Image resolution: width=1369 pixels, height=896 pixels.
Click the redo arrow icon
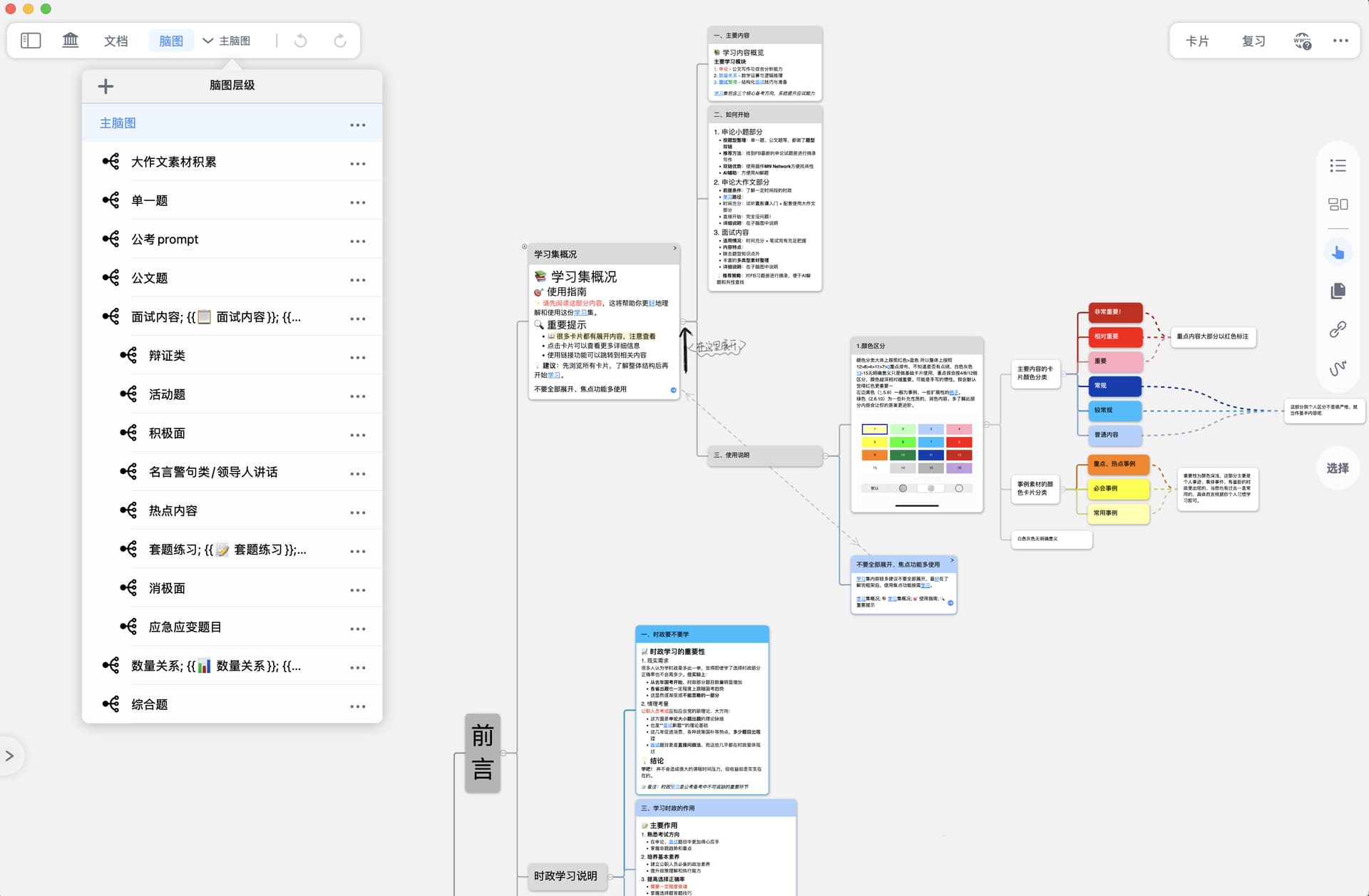point(340,41)
